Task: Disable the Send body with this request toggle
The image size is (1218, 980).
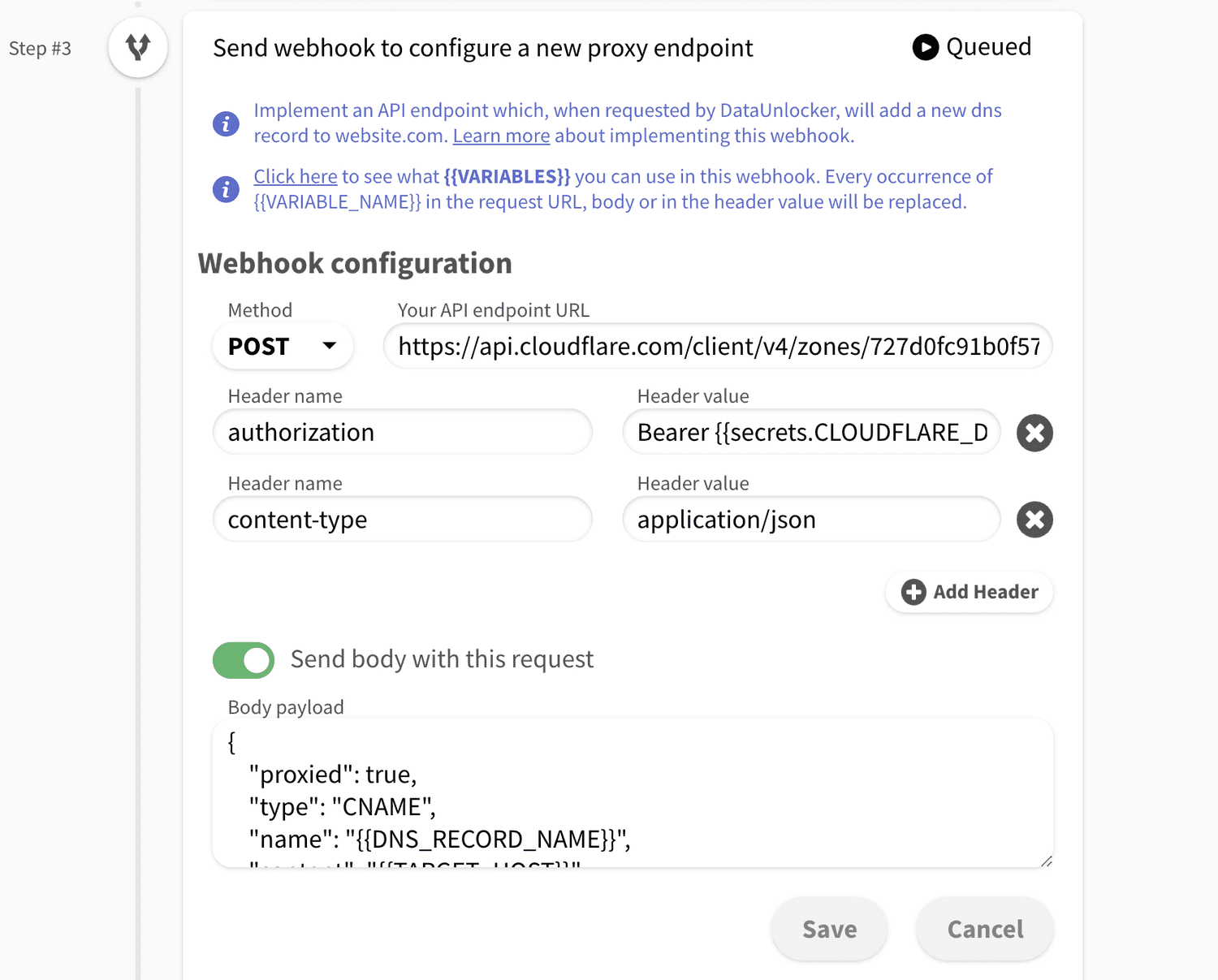Action: coord(243,659)
